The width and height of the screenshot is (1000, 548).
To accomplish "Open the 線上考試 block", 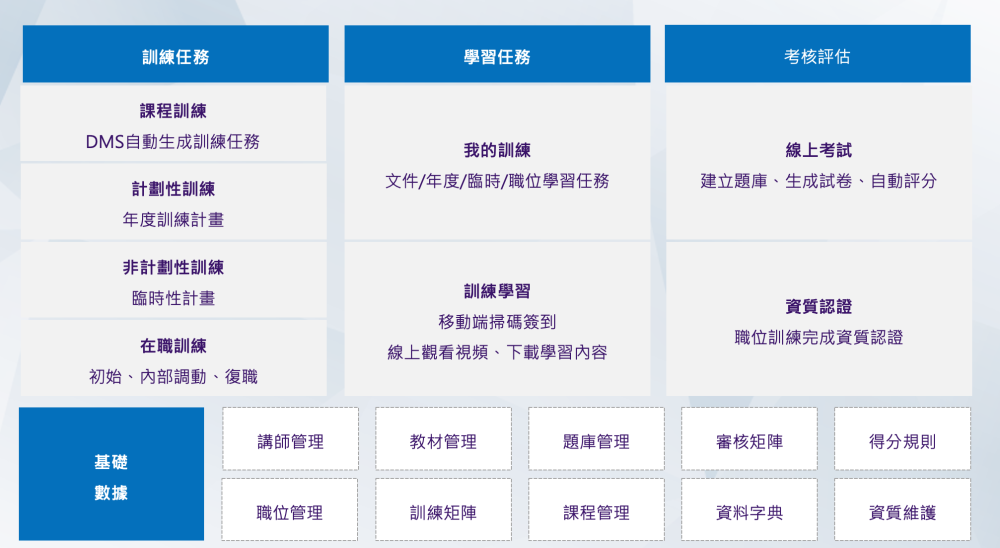I will pos(818,165).
